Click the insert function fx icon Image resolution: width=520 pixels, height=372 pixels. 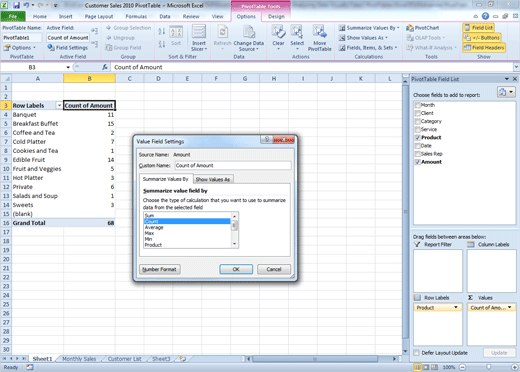[x=105, y=67]
